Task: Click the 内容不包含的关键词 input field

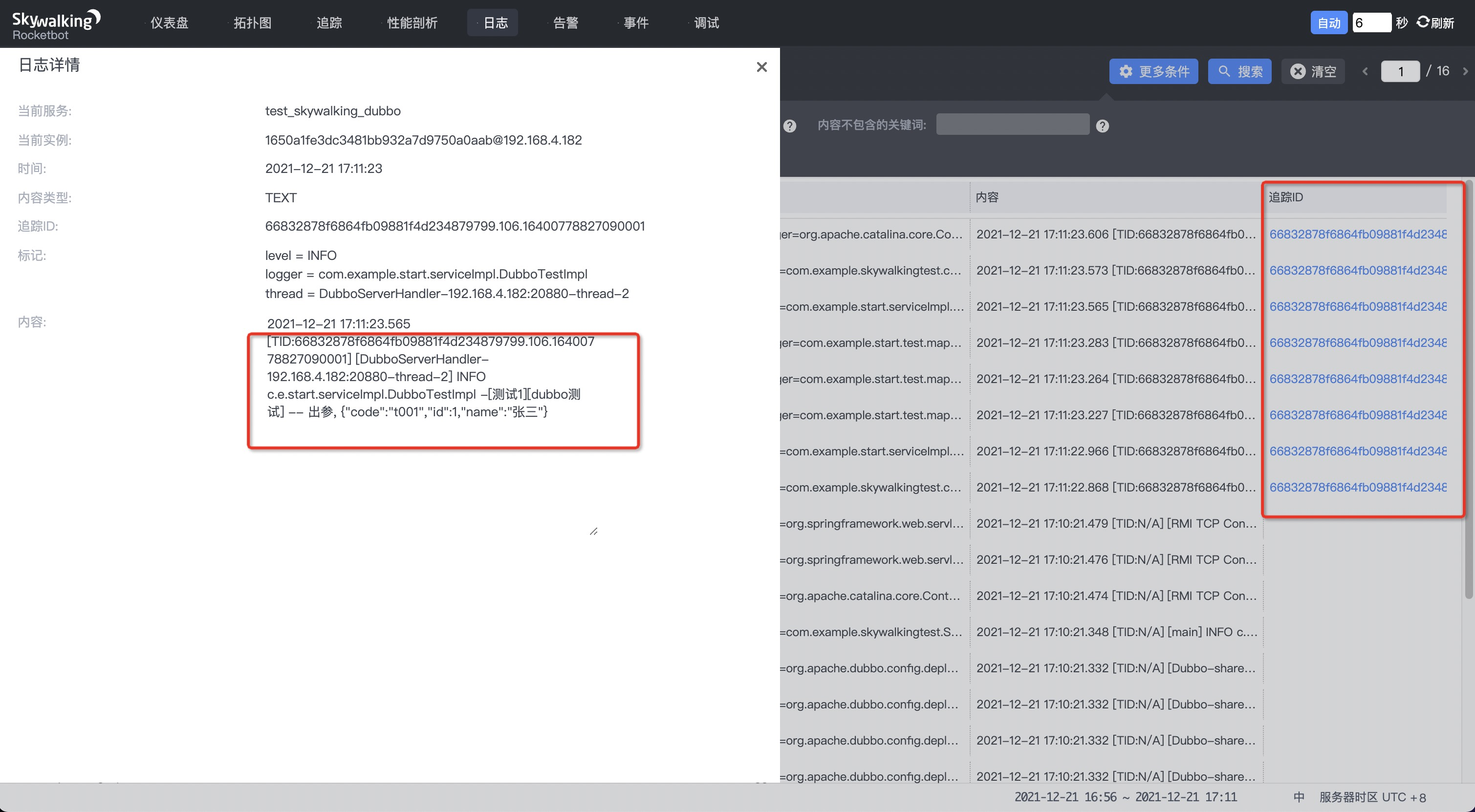Action: (x=1012, y=124)
